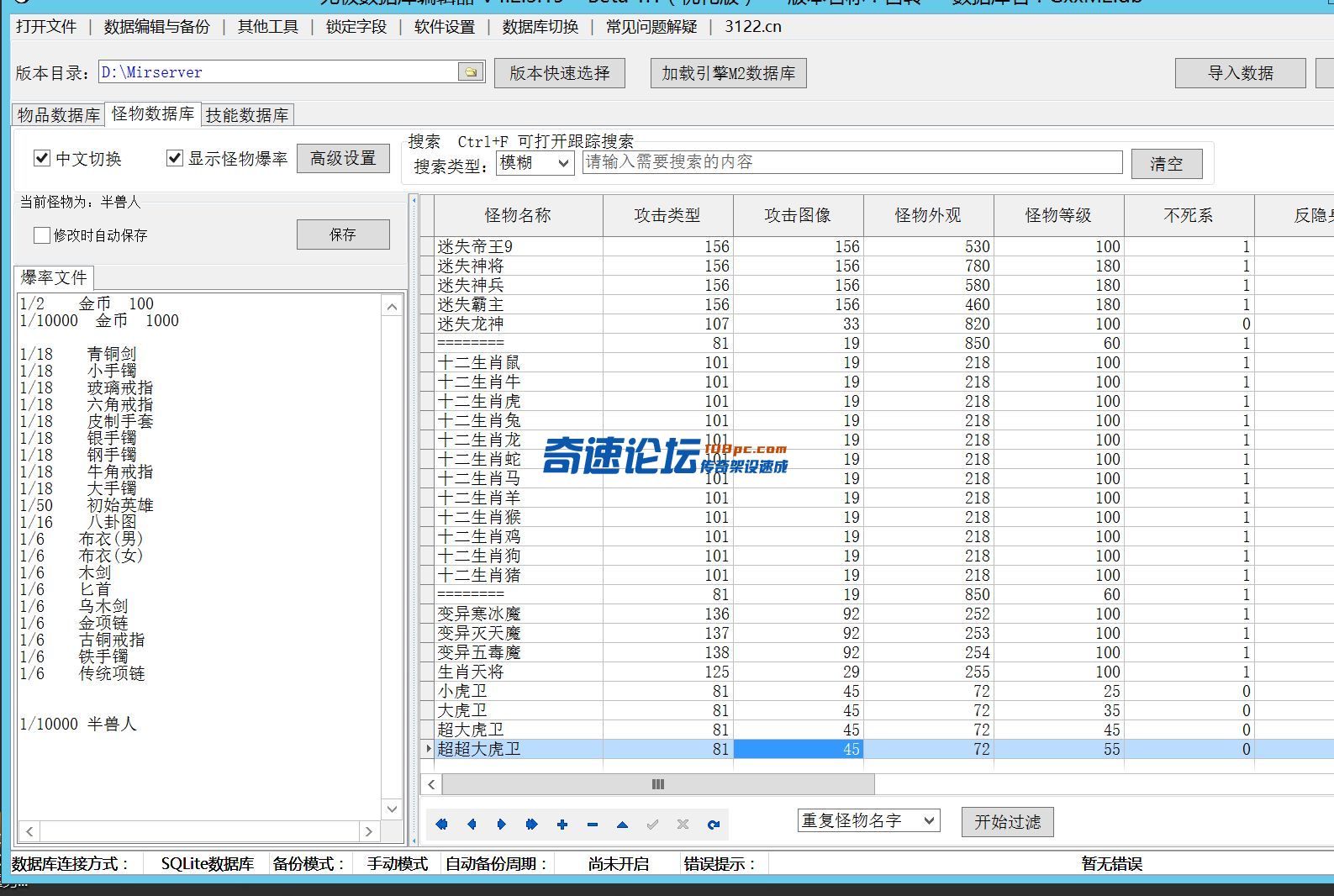
Task: Click the 怪物外观 column header
Action: (x=929, y=215)
